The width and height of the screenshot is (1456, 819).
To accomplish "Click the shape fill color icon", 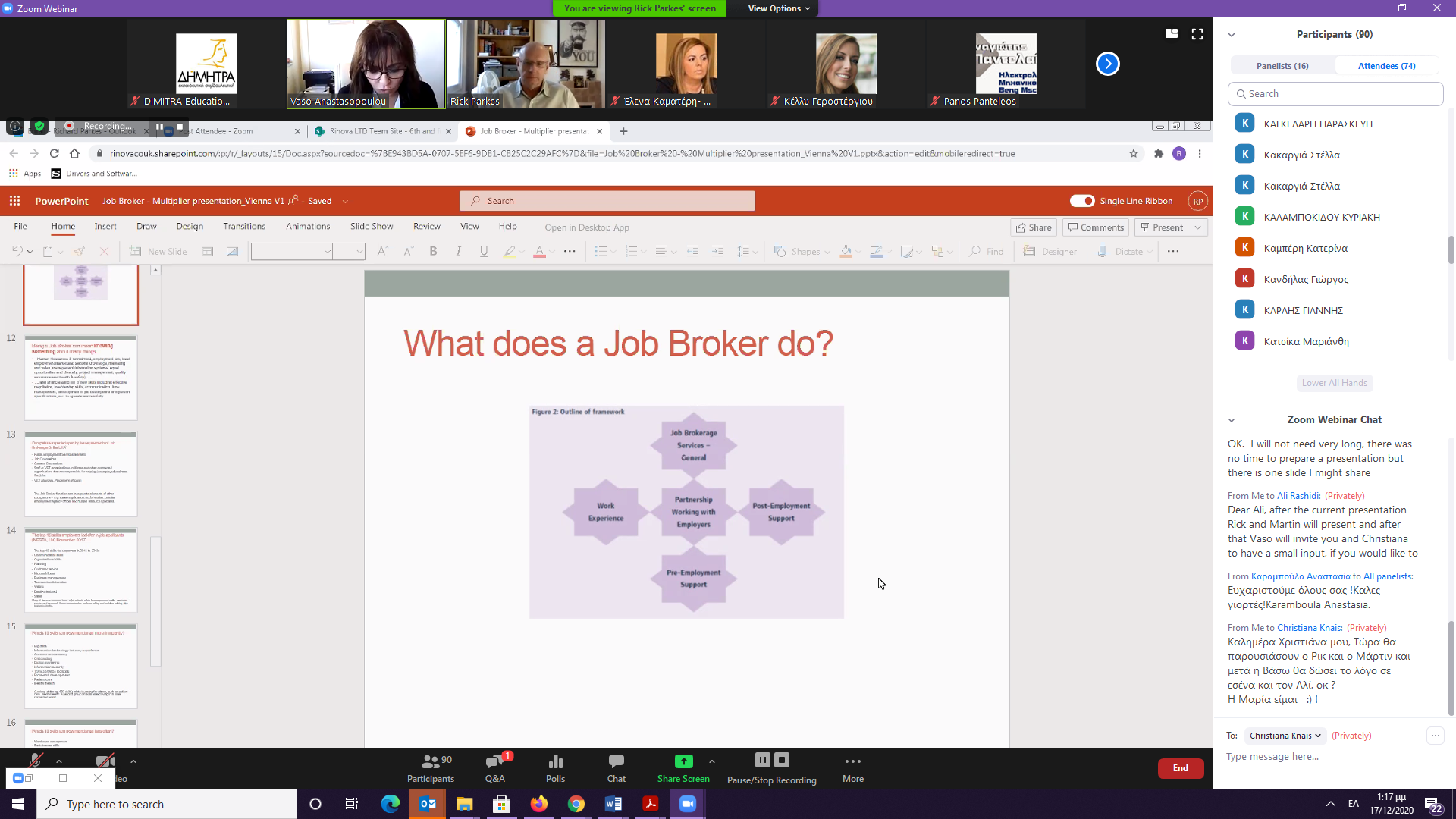I will 846,251.
